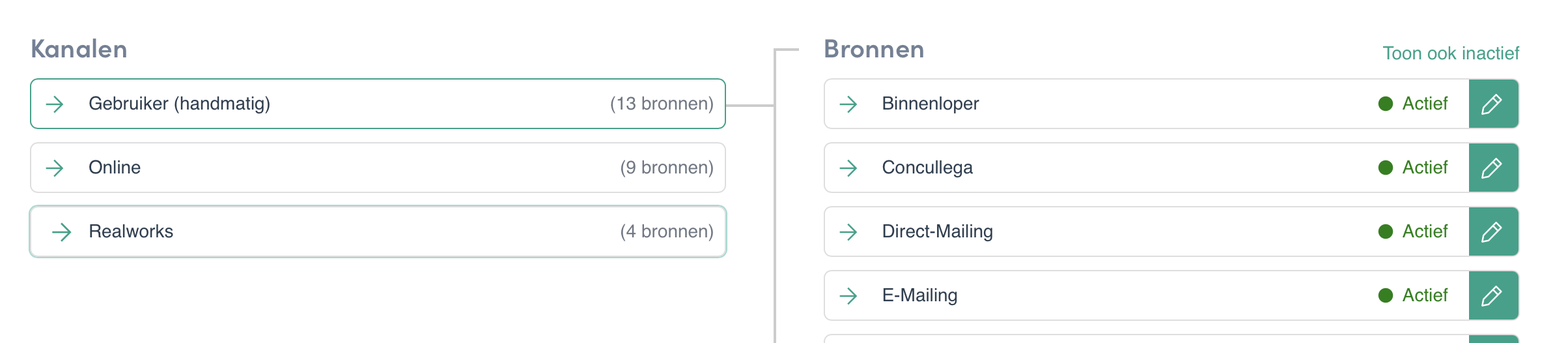Click the Actief status dot of Concullega

coord(1386,168)
